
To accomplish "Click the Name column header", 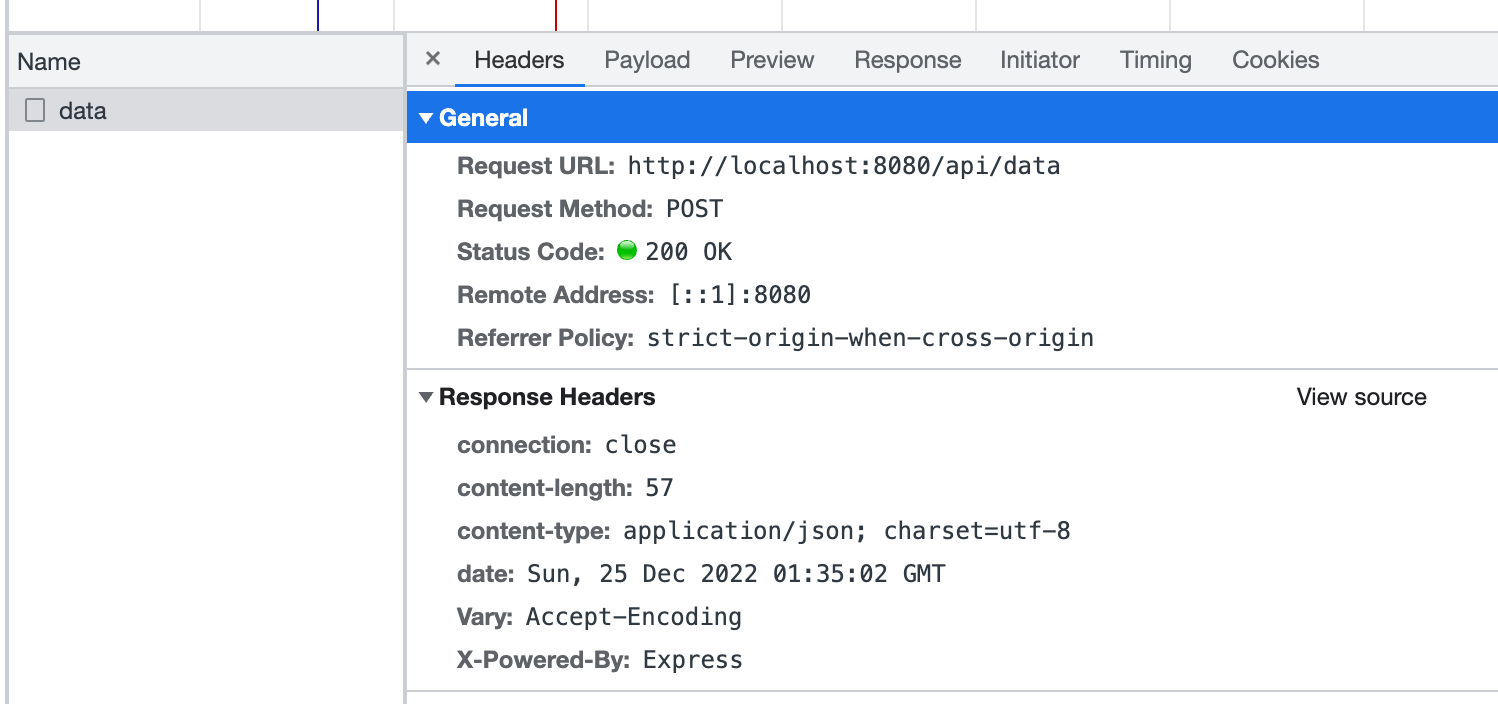I will pos(206,62).
